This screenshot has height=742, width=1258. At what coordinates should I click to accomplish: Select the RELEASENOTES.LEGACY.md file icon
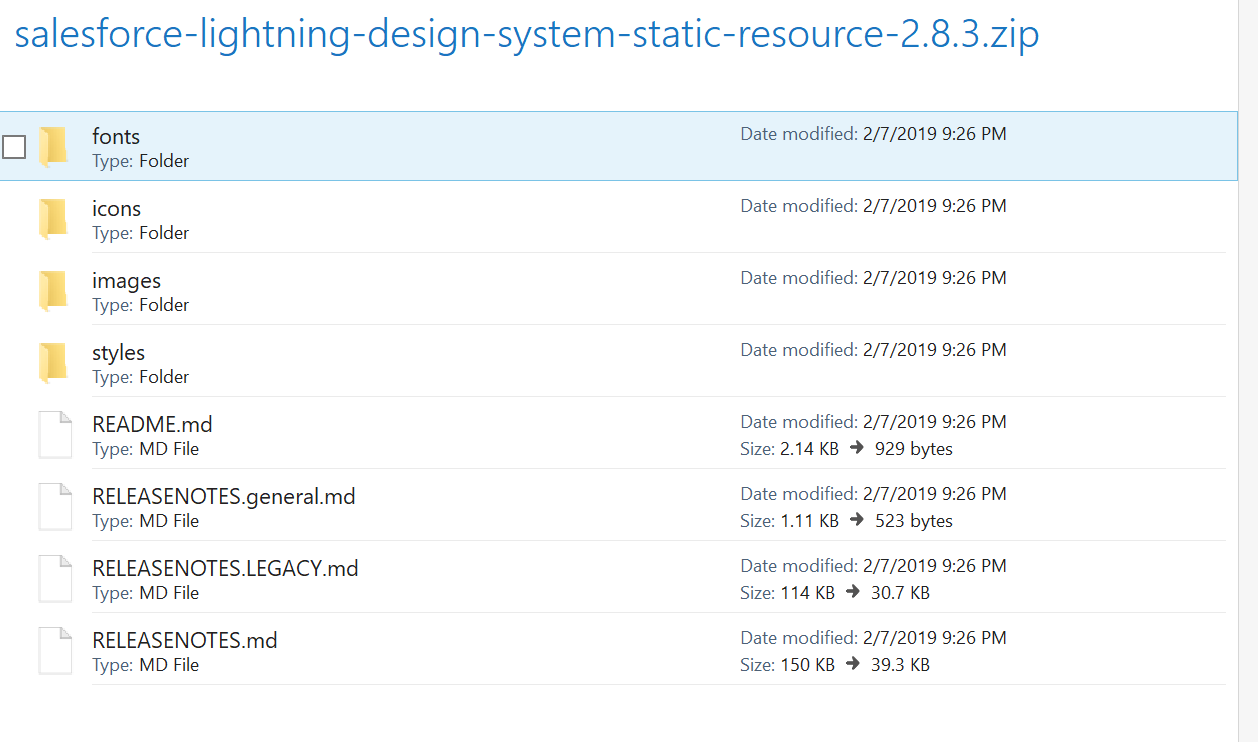pyautogui.click(x=55, y=578)
